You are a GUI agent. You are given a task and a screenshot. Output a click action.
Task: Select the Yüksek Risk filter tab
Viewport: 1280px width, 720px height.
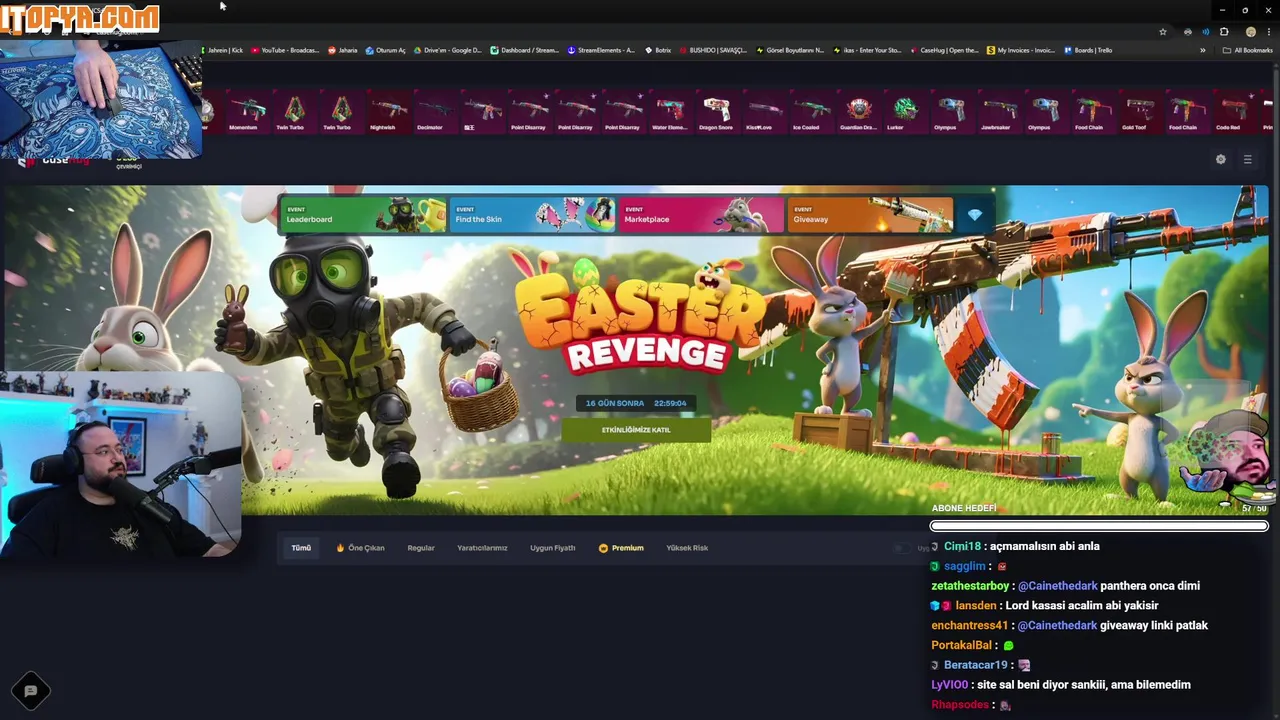coord(687,548)
